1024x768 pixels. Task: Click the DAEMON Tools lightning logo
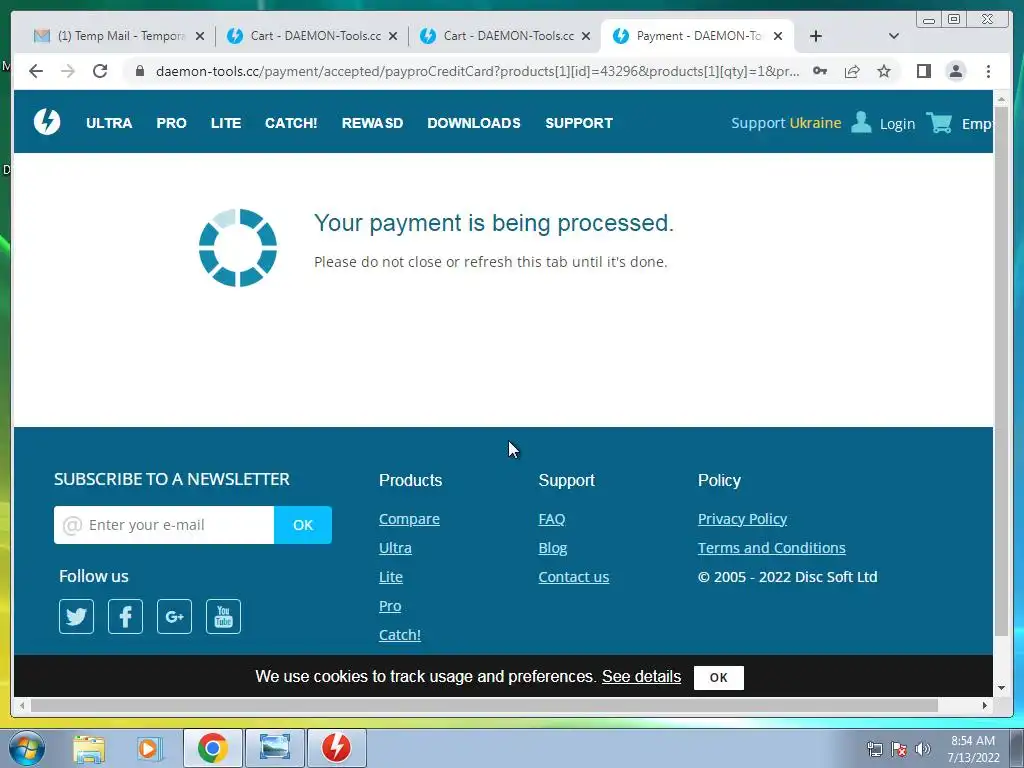coord(47,122)
